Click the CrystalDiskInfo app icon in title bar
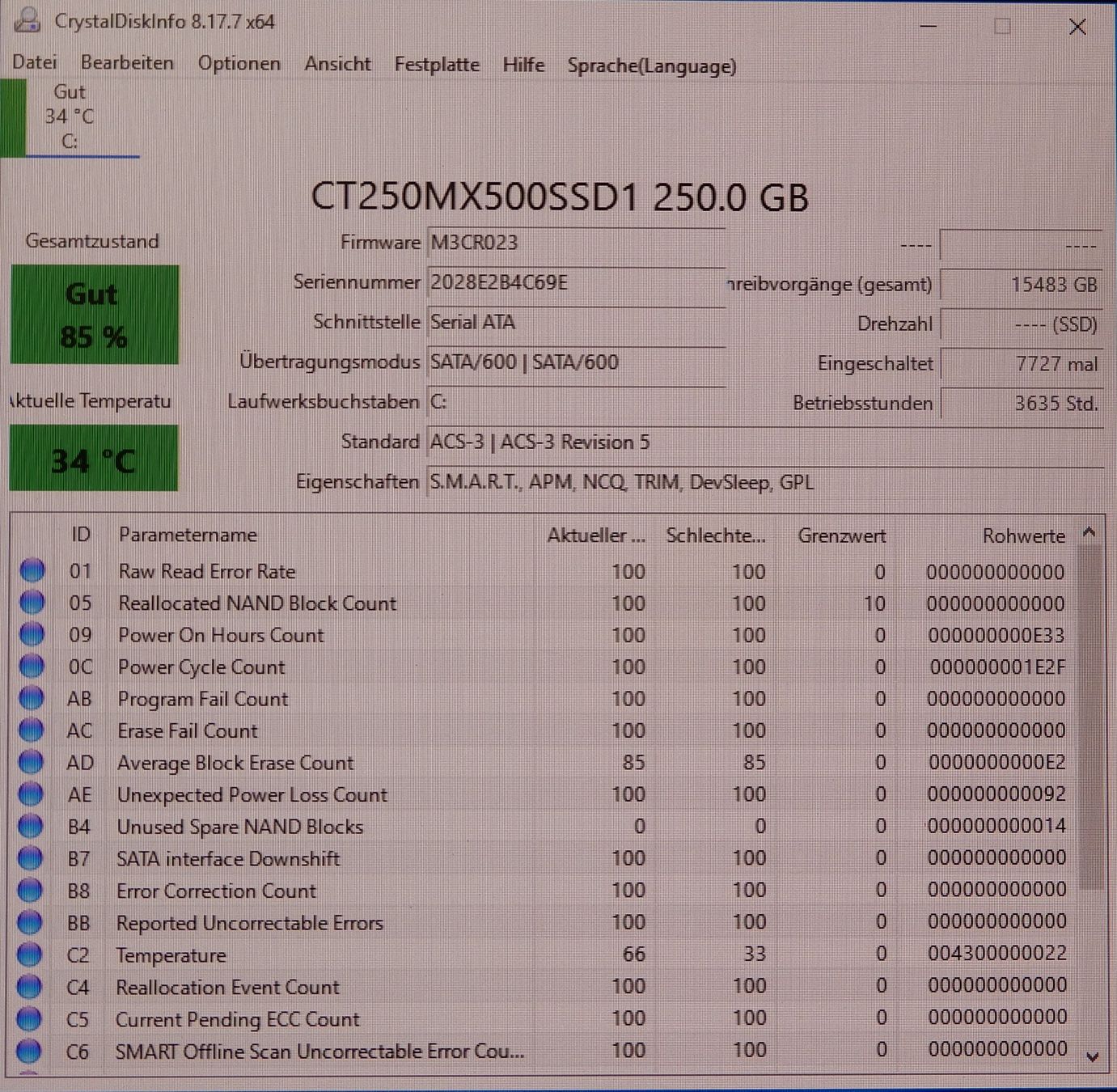Screen dimensions: 1117x1092 coord(27,20)
